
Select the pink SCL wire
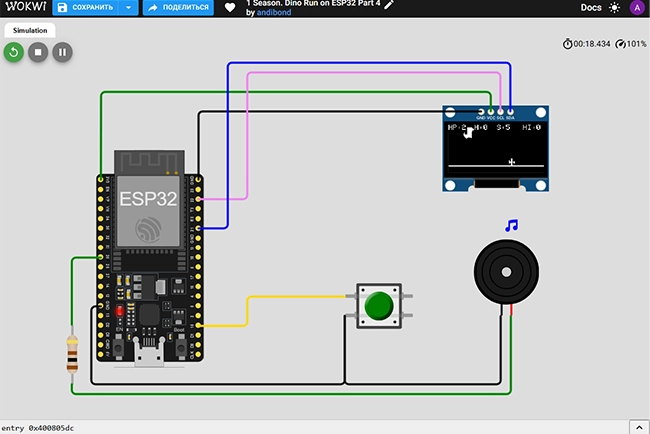tap(373, 73)
